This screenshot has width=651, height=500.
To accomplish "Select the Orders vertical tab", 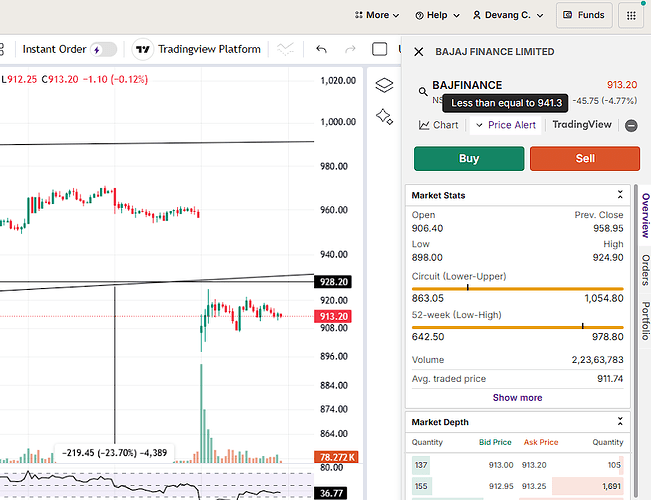I will [645, 270].
